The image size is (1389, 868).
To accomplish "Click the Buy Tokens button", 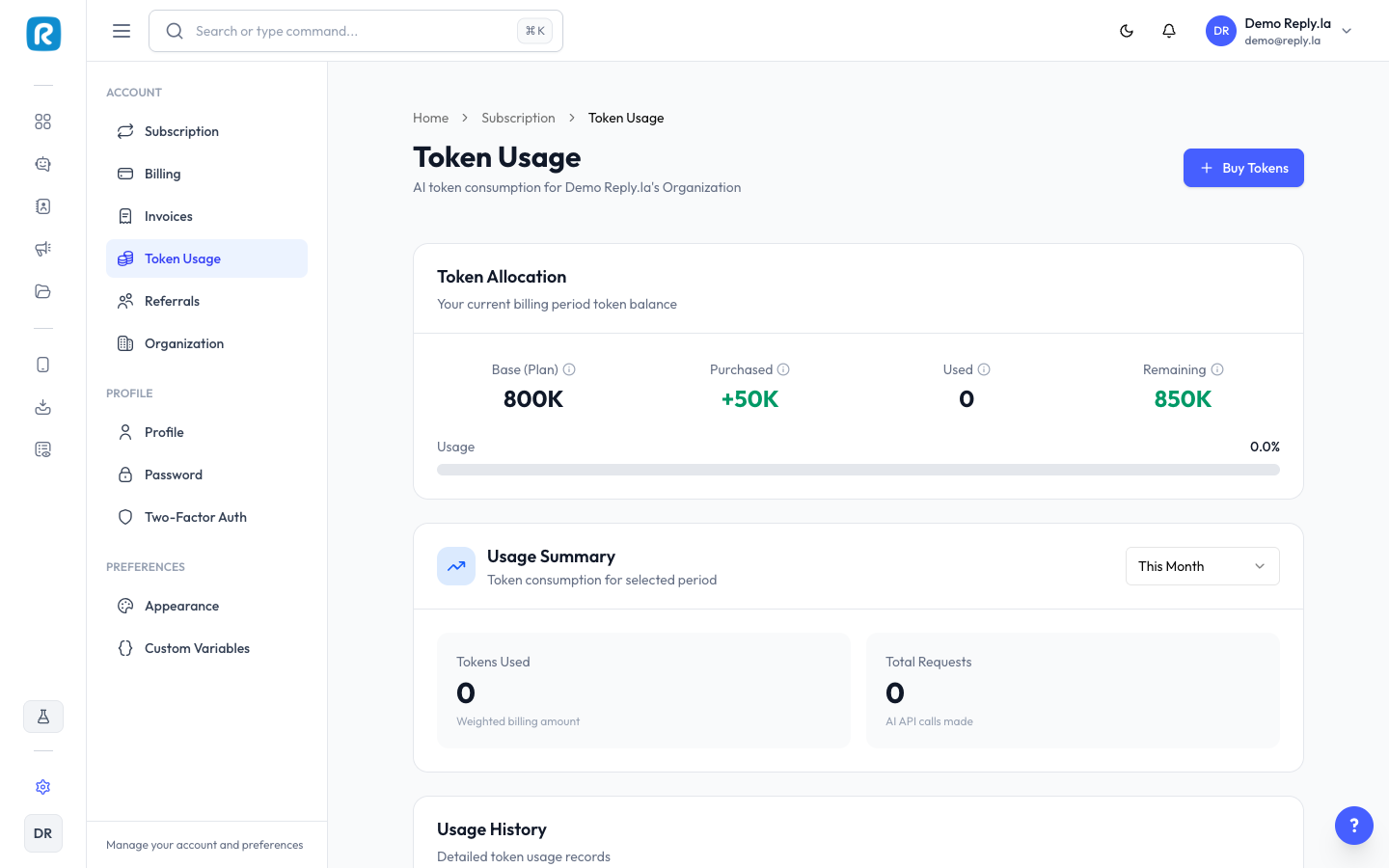I will tap(1243, 168).
